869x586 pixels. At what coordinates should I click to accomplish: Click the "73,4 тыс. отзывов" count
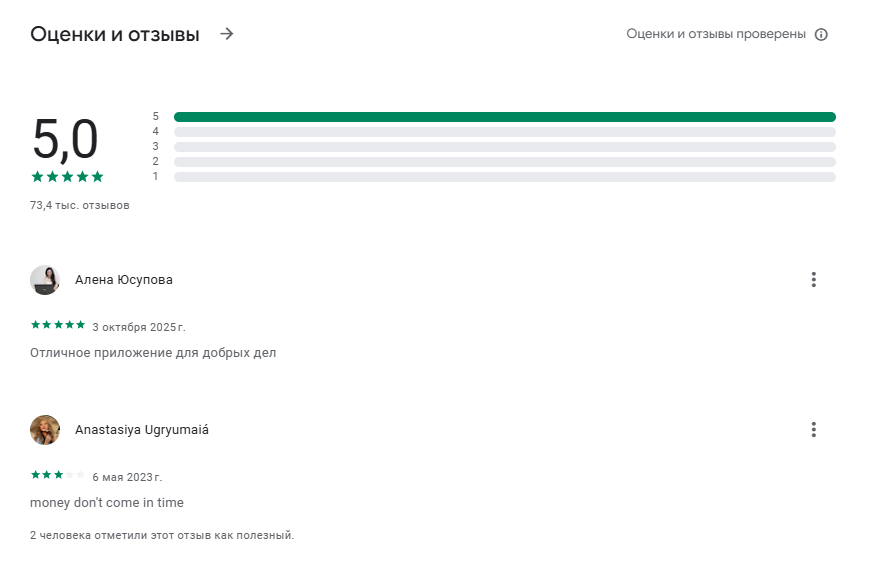[80, 205]
